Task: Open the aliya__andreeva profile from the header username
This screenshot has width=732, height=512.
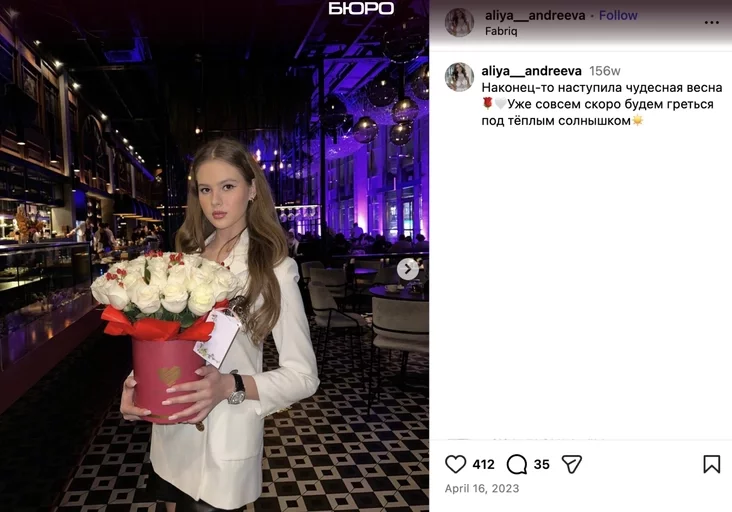Action: 535,15
